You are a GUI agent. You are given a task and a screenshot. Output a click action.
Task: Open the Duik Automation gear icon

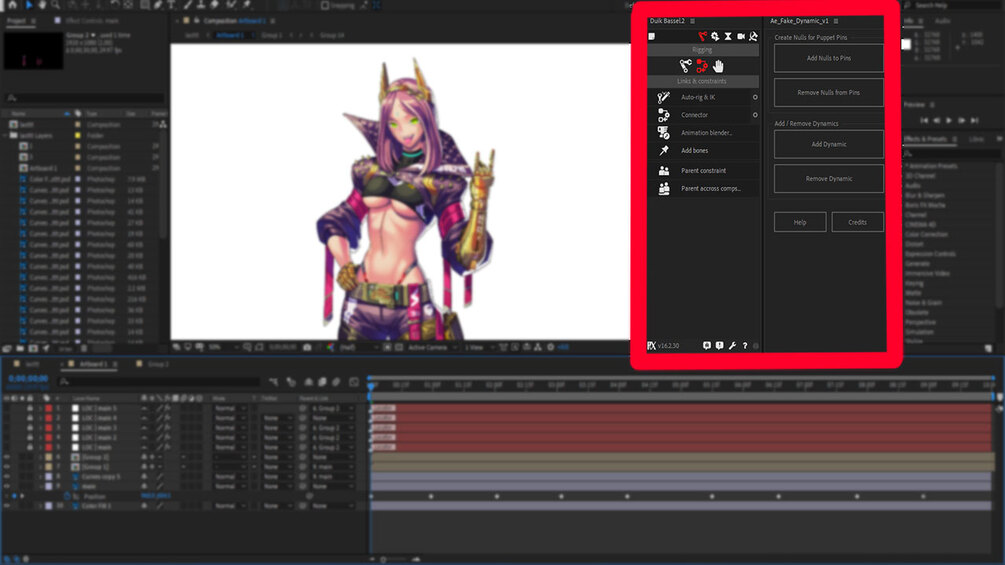tap(715, 37)
